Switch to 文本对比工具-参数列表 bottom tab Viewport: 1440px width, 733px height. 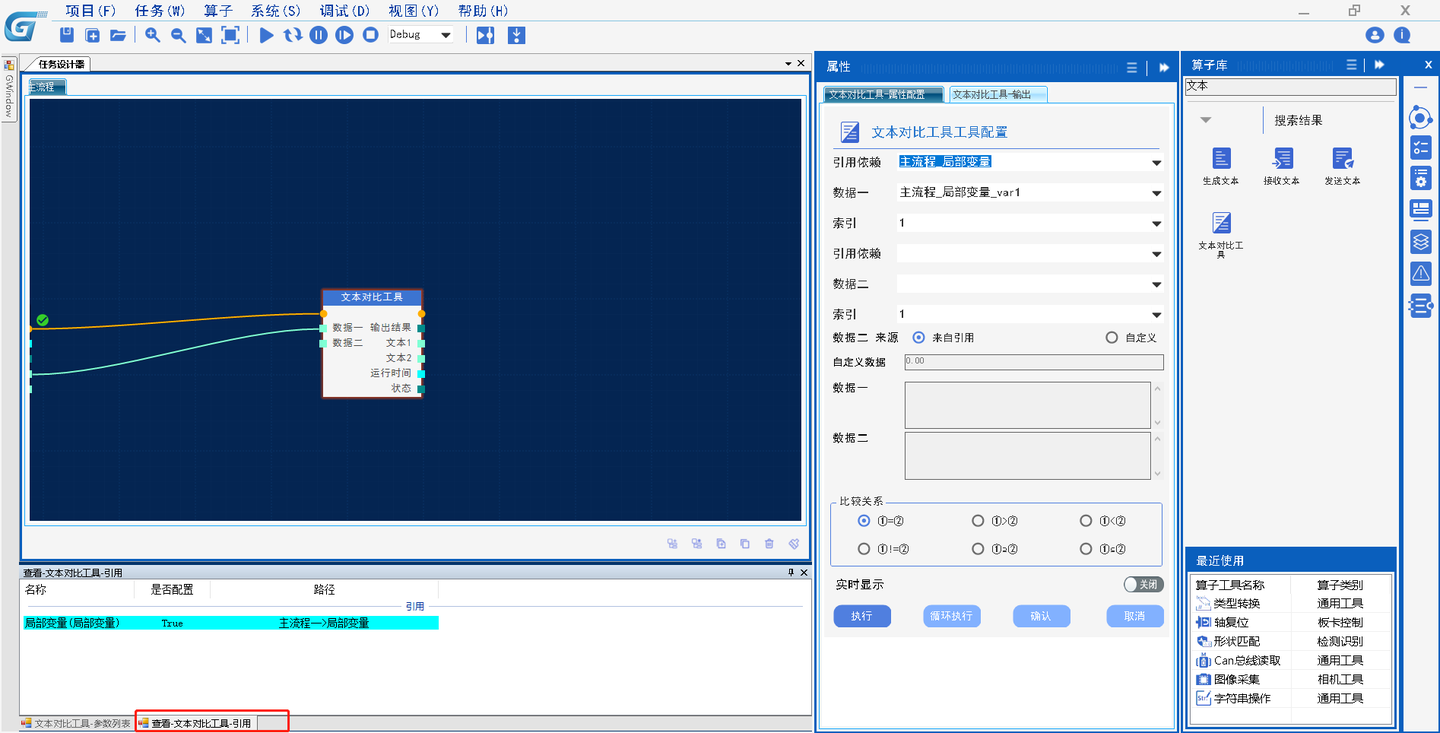tap(76, 723)
